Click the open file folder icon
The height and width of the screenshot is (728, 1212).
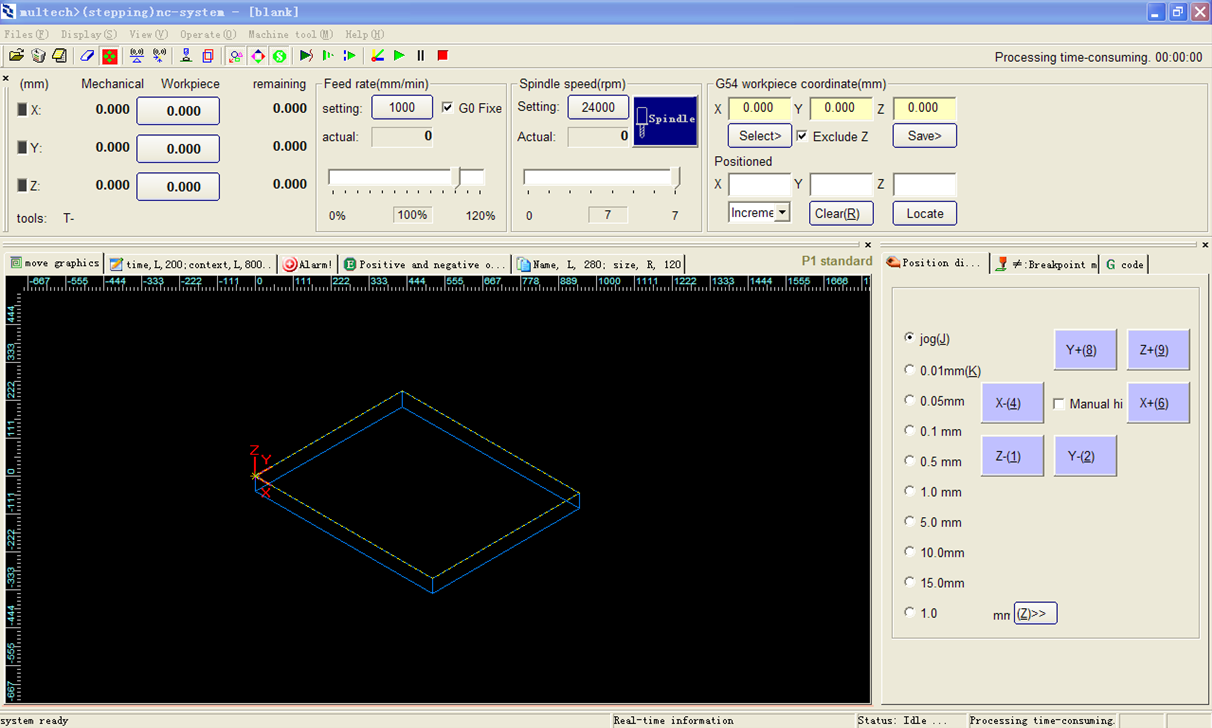tap(16, 56)
